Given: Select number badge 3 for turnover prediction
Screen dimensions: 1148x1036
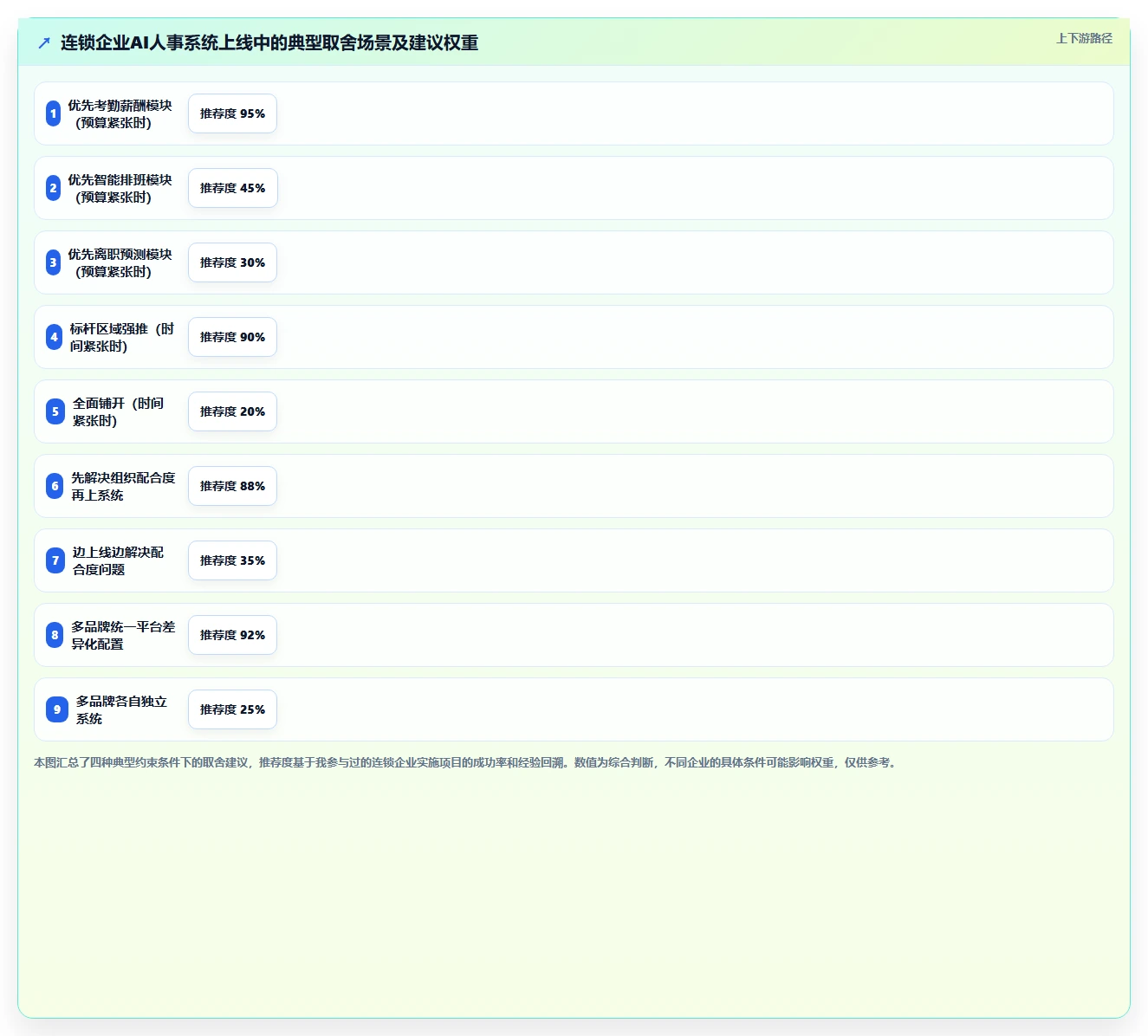Looking at the screenshot, I should [x=54, y=262].
